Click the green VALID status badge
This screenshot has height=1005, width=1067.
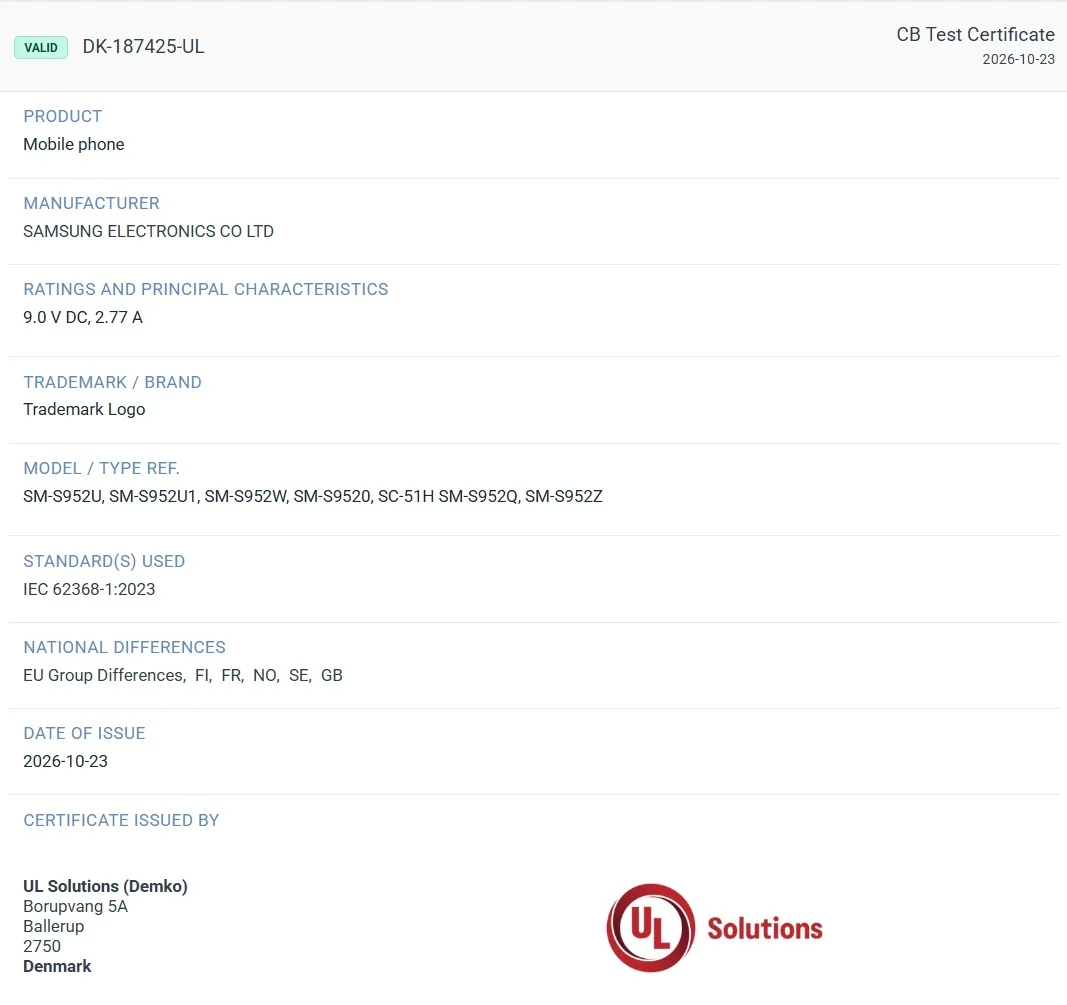pos(41,48)
